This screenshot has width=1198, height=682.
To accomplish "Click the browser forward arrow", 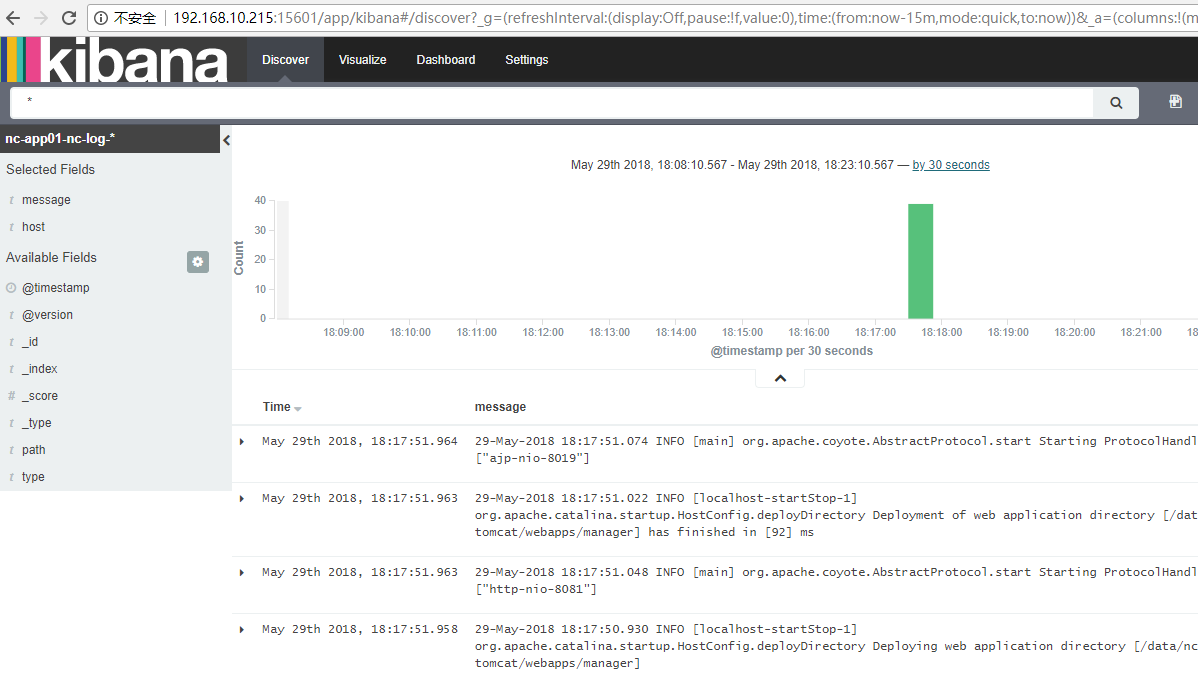I will [x=41, y=18].
